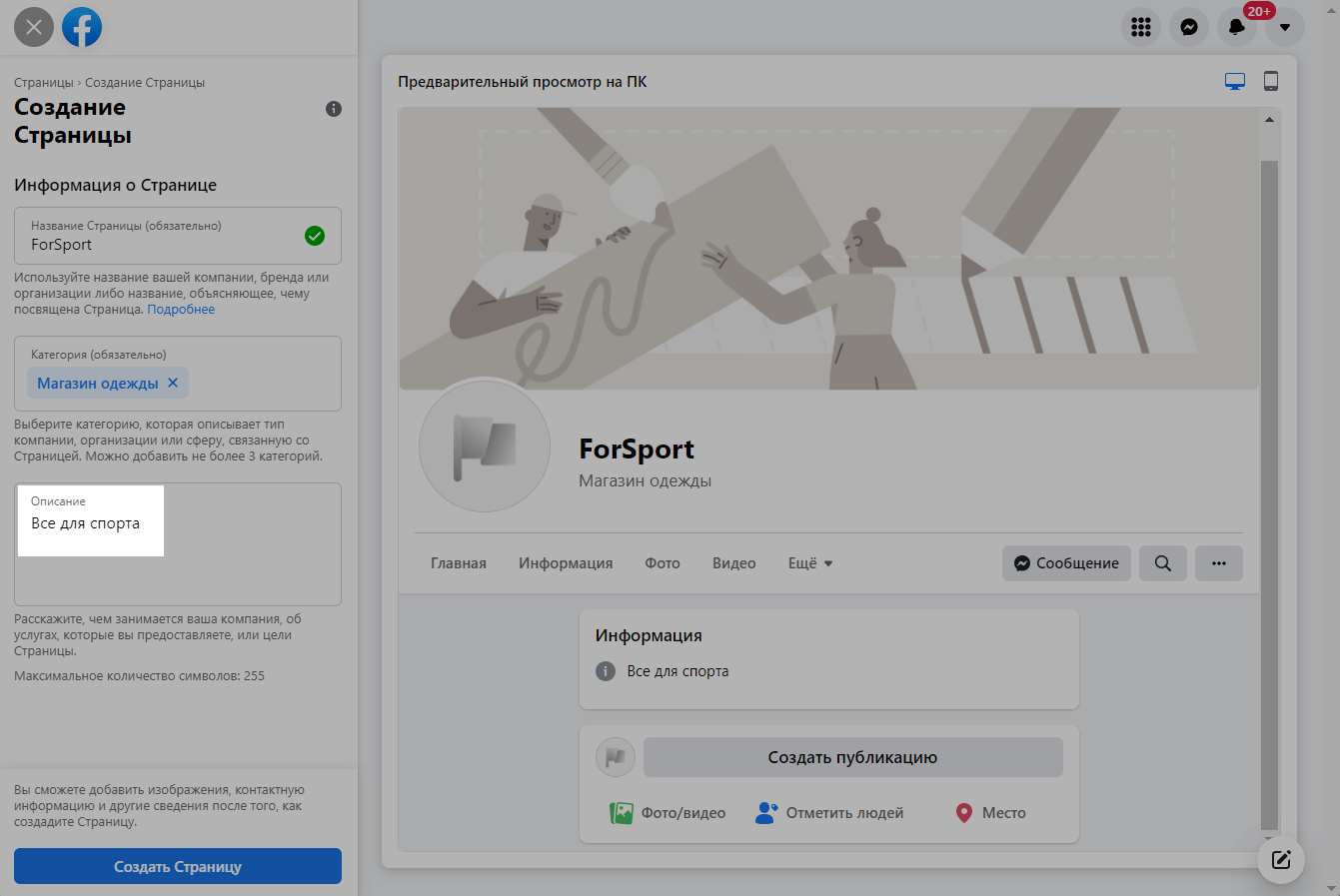The width and height of the screenshot is (1340, 896).
Task: Click the info icon beside Создание Страницы
Action: point(334,109)
